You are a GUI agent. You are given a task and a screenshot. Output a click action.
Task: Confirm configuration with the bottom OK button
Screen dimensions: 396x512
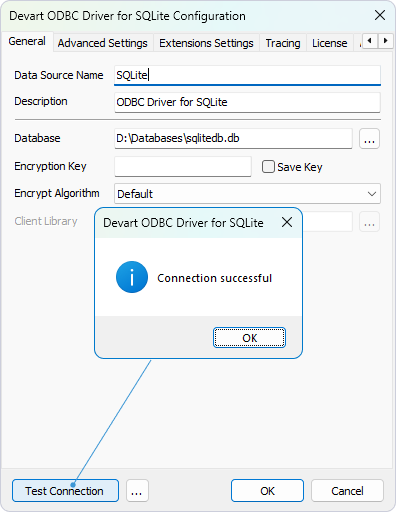click(x=267, y=491)
